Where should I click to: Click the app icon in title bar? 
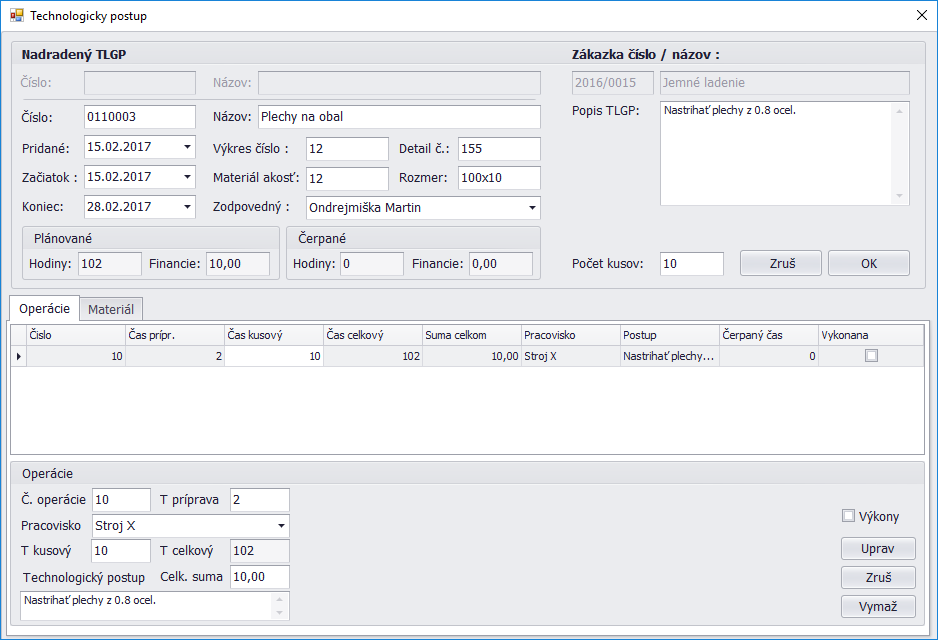point(16,16)
